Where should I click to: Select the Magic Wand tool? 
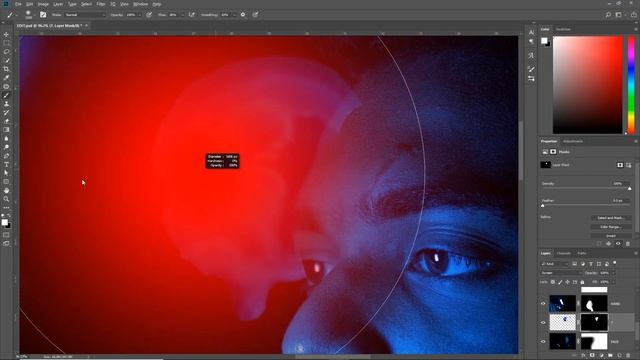pos(6,60)
